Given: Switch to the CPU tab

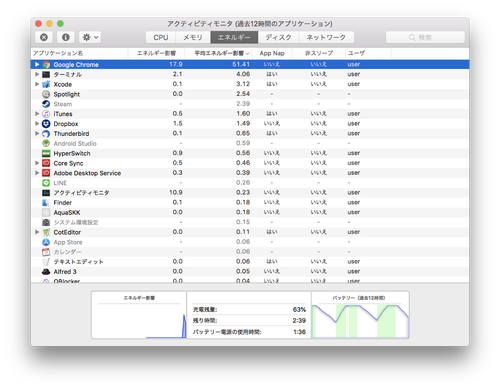Looking at the screenshot, I should click(x=161, y=37).
